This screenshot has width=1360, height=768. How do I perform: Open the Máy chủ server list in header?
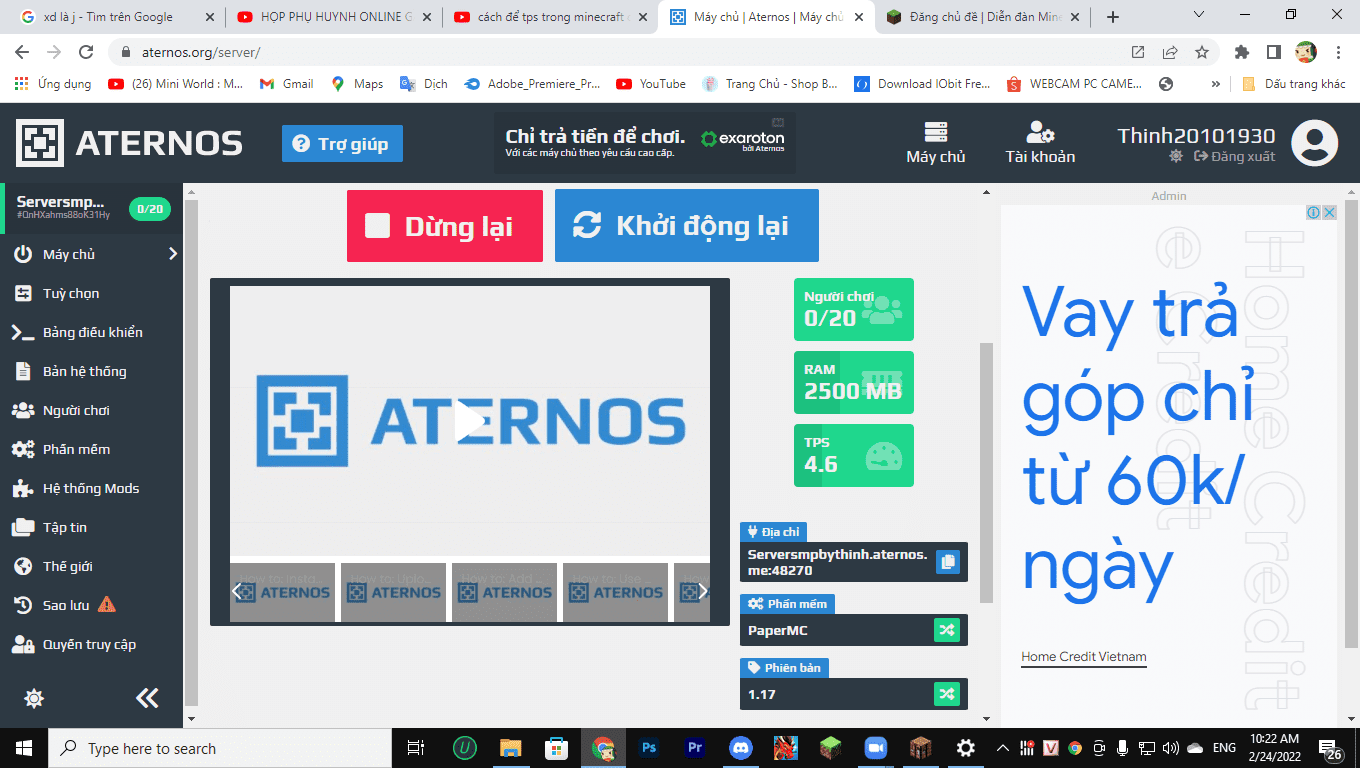pos(936,143)
